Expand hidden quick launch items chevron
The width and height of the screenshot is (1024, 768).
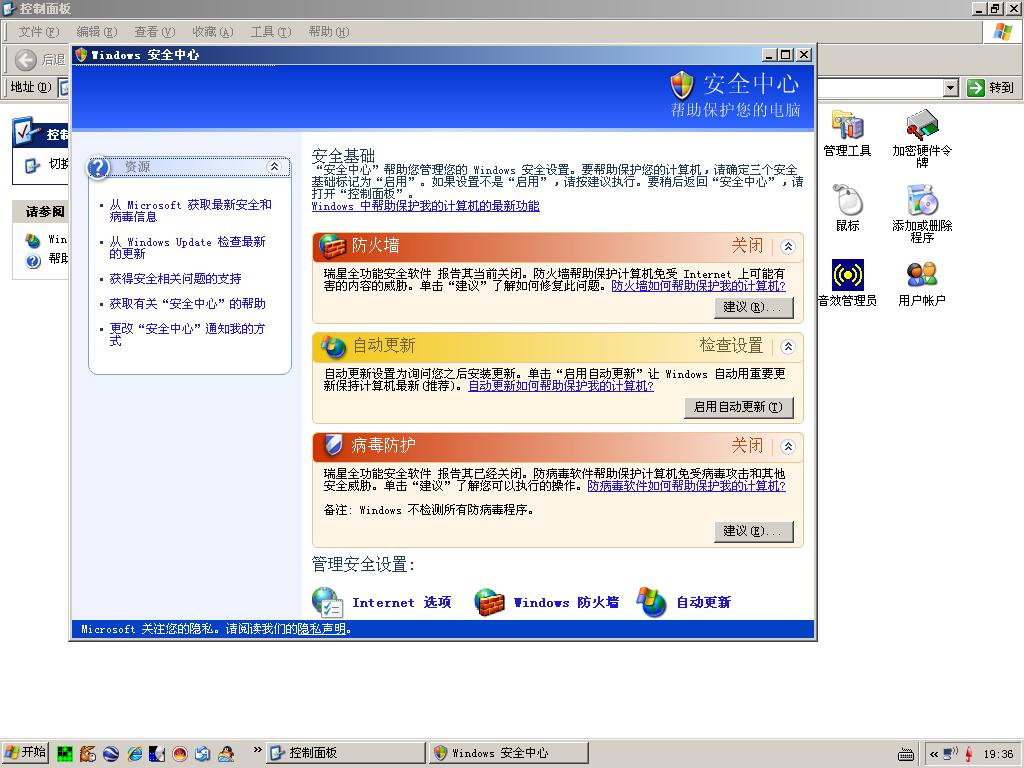pos(257,750)
